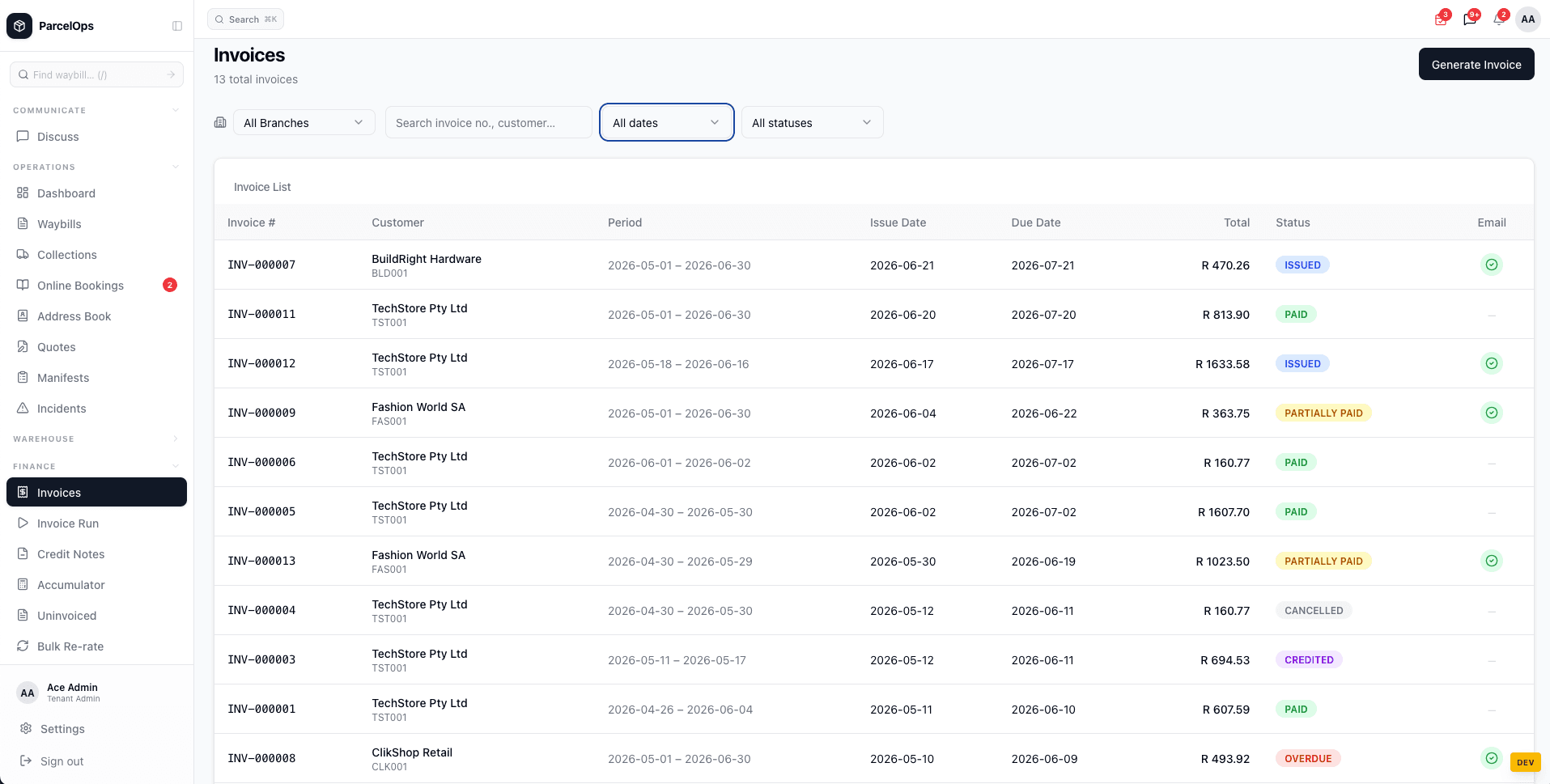1550x784 pixels.
Task: Click the waybill search arrow icon
Action: (171, 74)
